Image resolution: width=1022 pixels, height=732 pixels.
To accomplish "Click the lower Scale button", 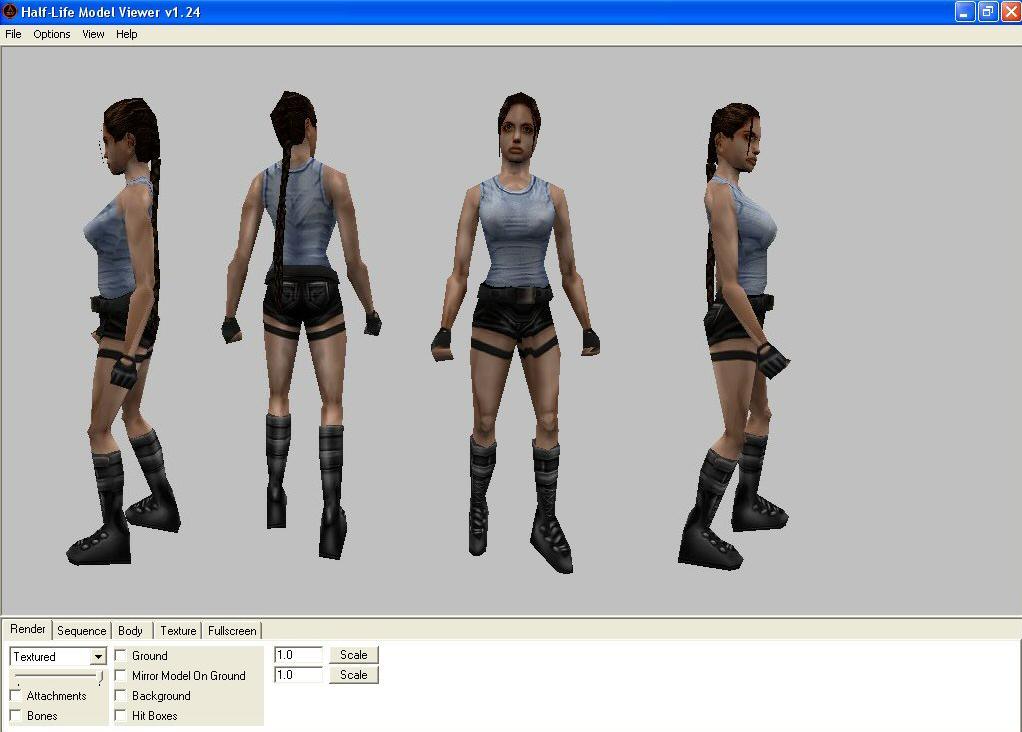I will click(x=353, y=675).
